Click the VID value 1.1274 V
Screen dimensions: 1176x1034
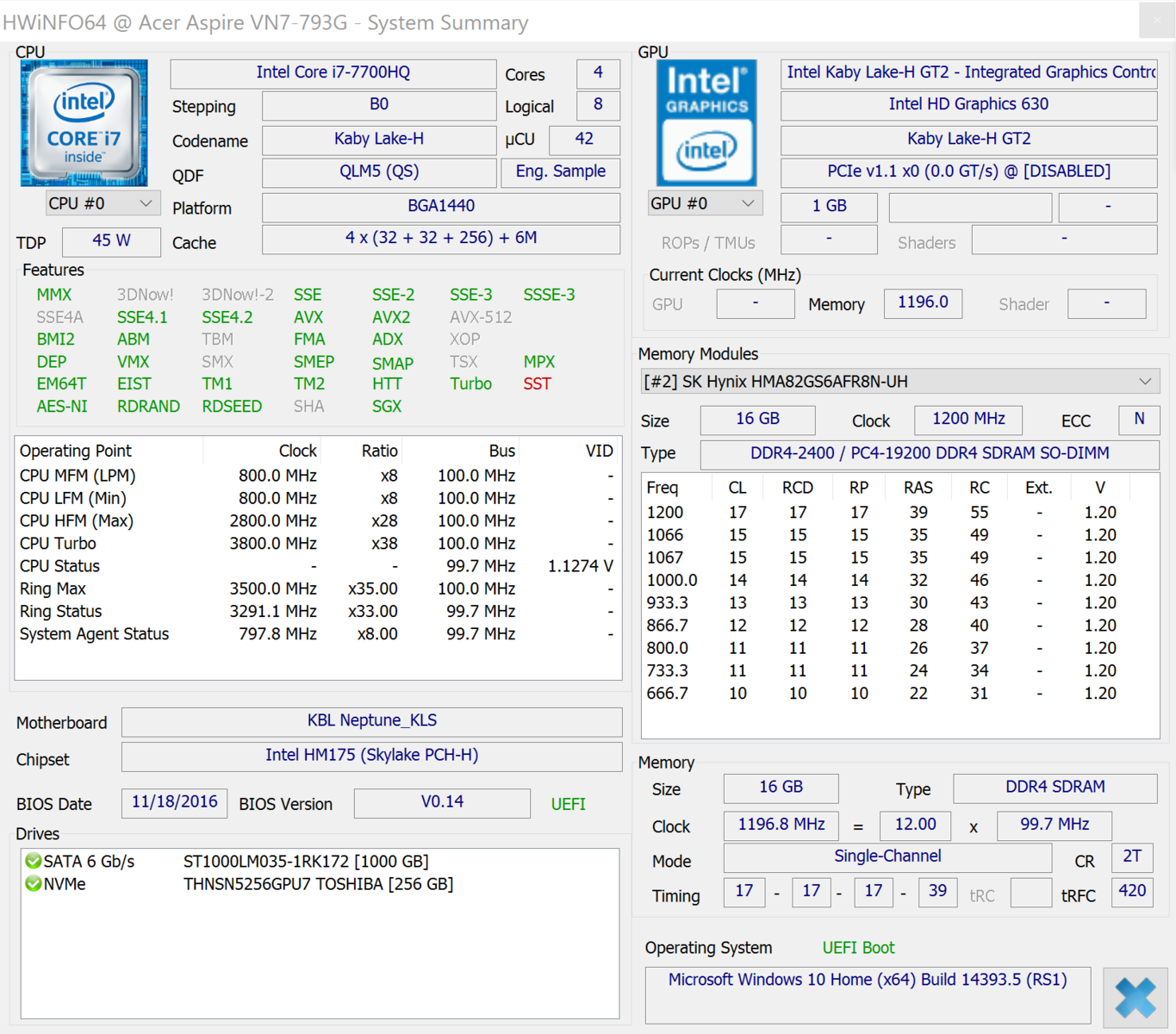581,566
